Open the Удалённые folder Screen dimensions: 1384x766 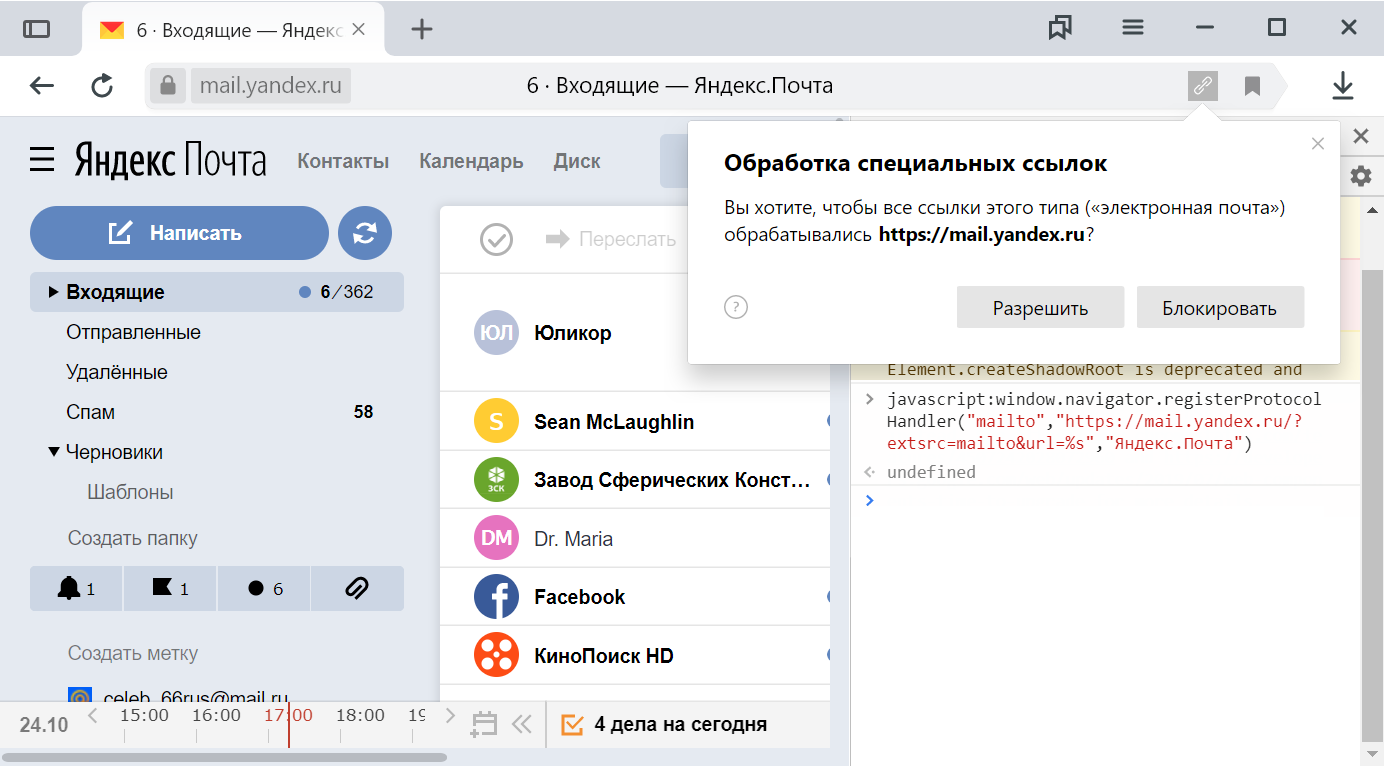click(x=117, y=372)
